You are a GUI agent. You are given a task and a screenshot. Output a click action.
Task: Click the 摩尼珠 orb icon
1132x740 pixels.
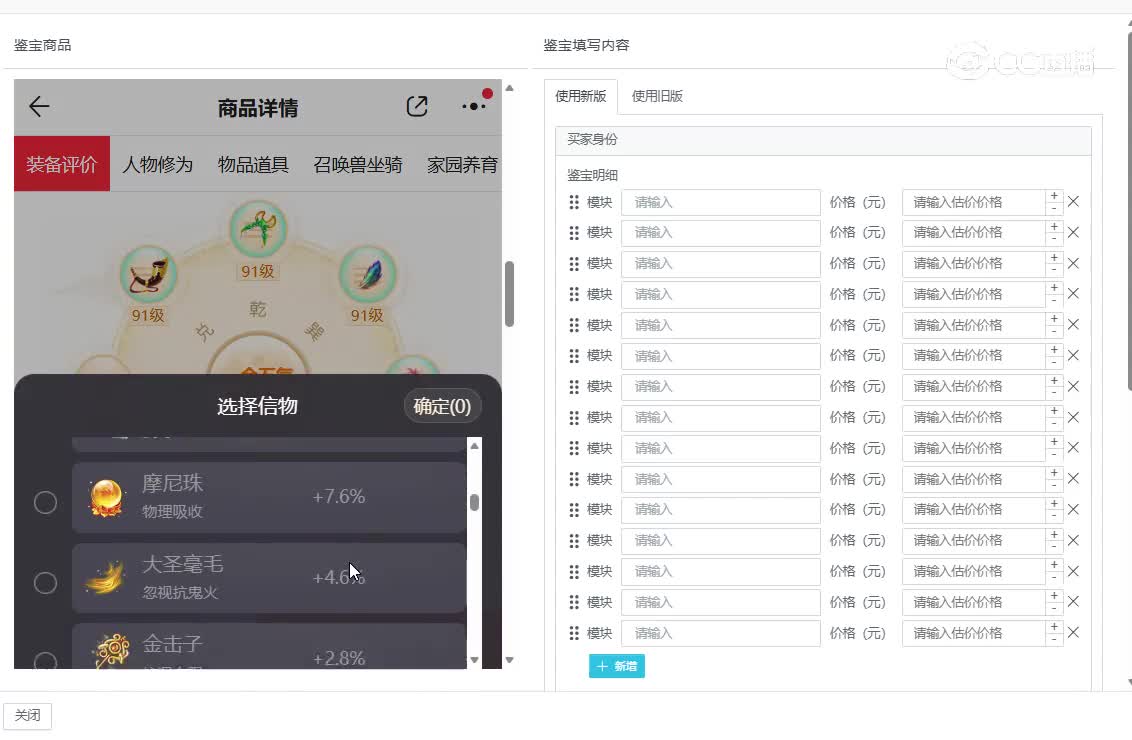pyautogui.click(x=106, y=498)
